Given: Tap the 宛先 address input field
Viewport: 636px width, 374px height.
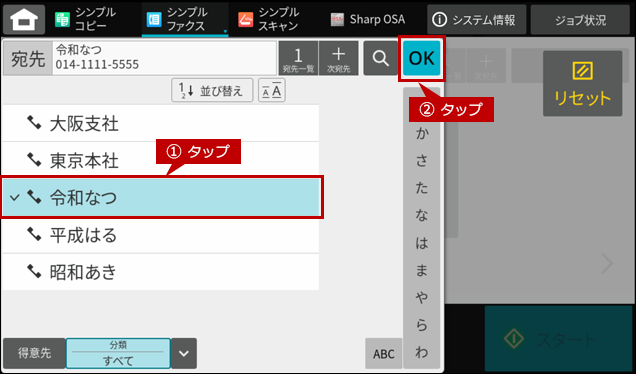Looking at the screenshot, I should (164, 58).
